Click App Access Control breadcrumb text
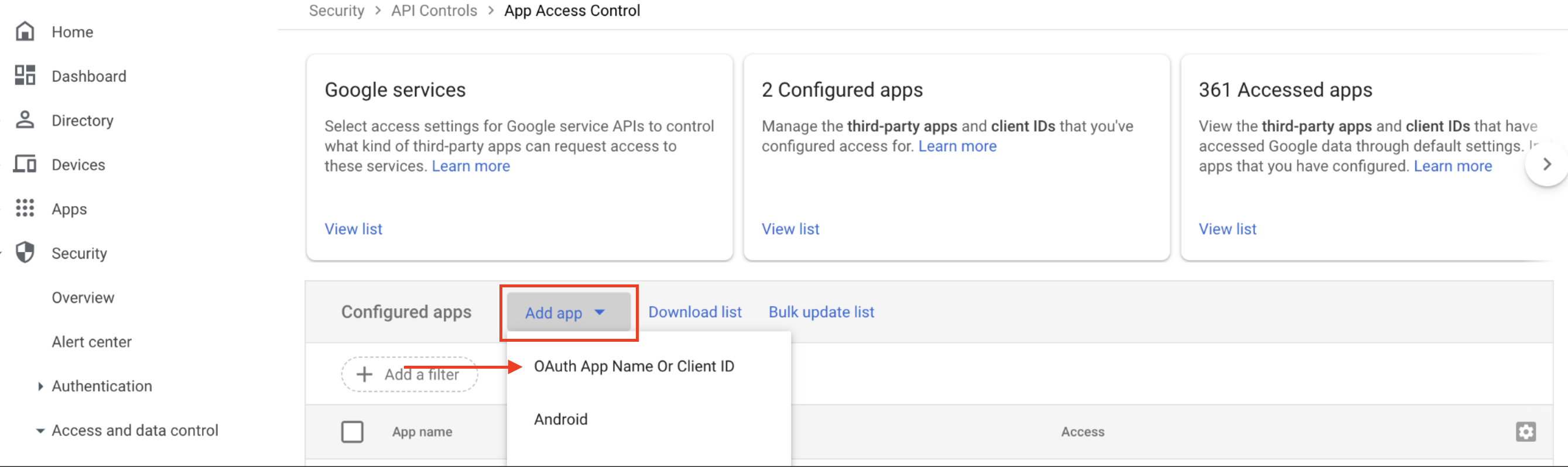Image resolution: width=1568 pixels, height=467 pixels. [x=572, y=11]
